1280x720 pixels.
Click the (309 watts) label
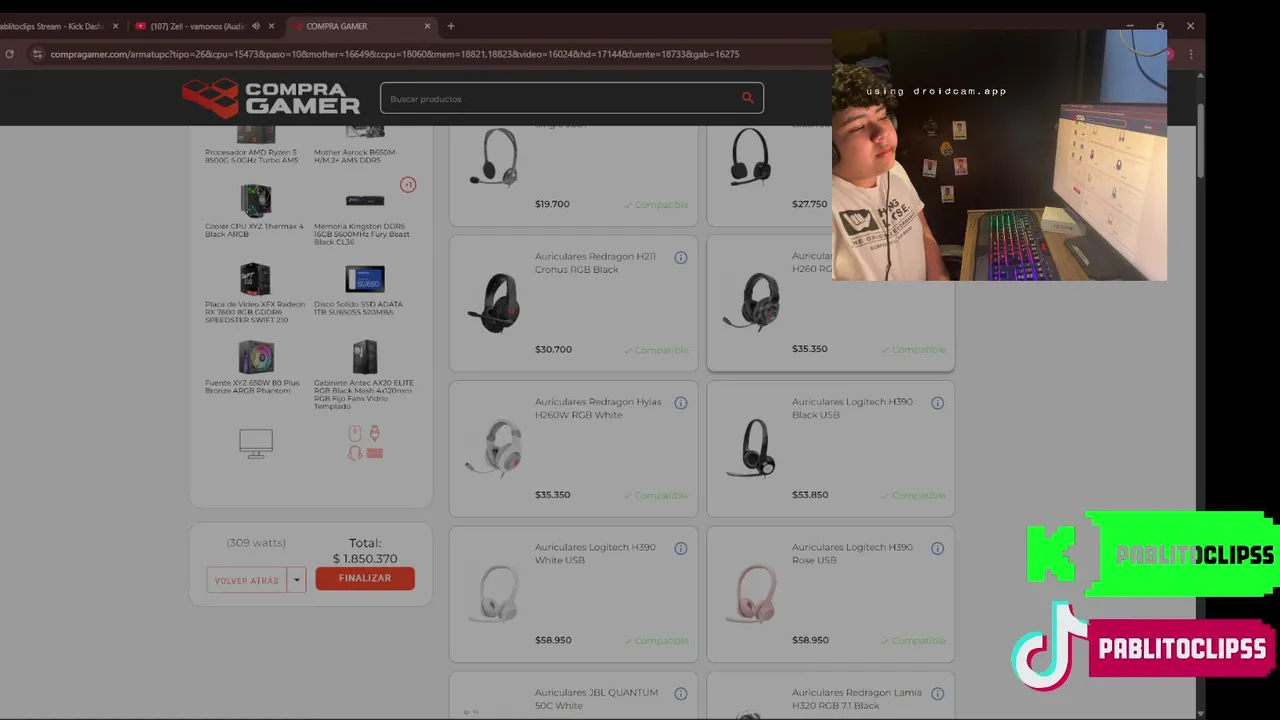[x=256, y=543]
